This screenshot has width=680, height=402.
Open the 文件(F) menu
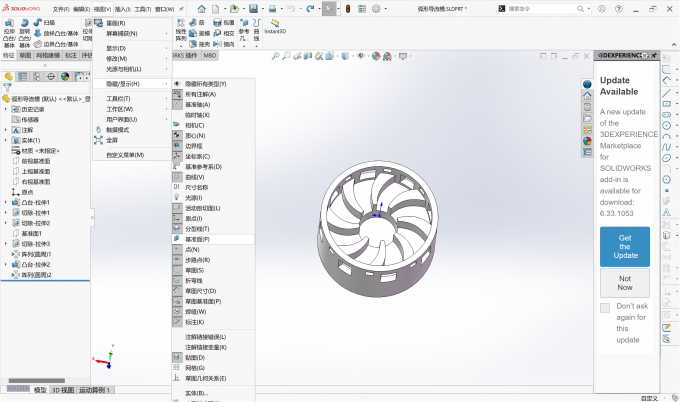(x=61, y=9)
